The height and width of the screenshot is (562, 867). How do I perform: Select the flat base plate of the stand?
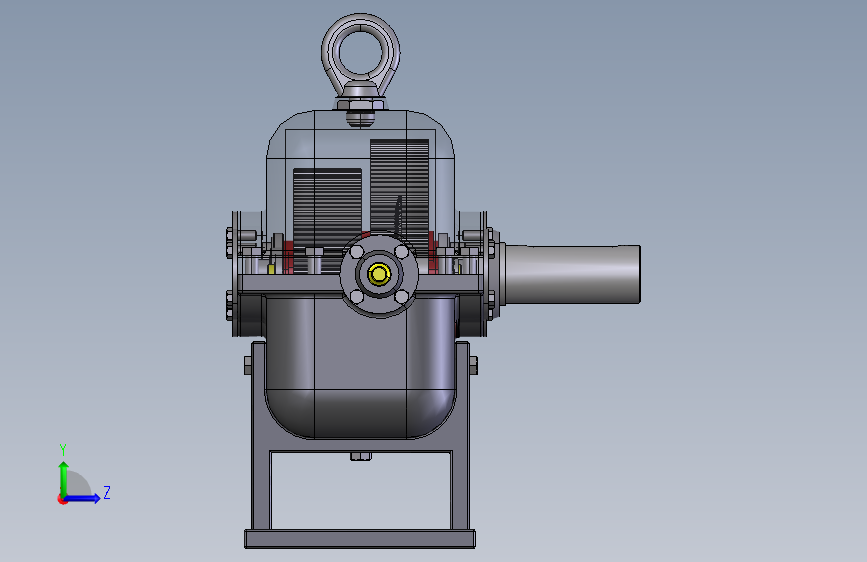(360, 539)
